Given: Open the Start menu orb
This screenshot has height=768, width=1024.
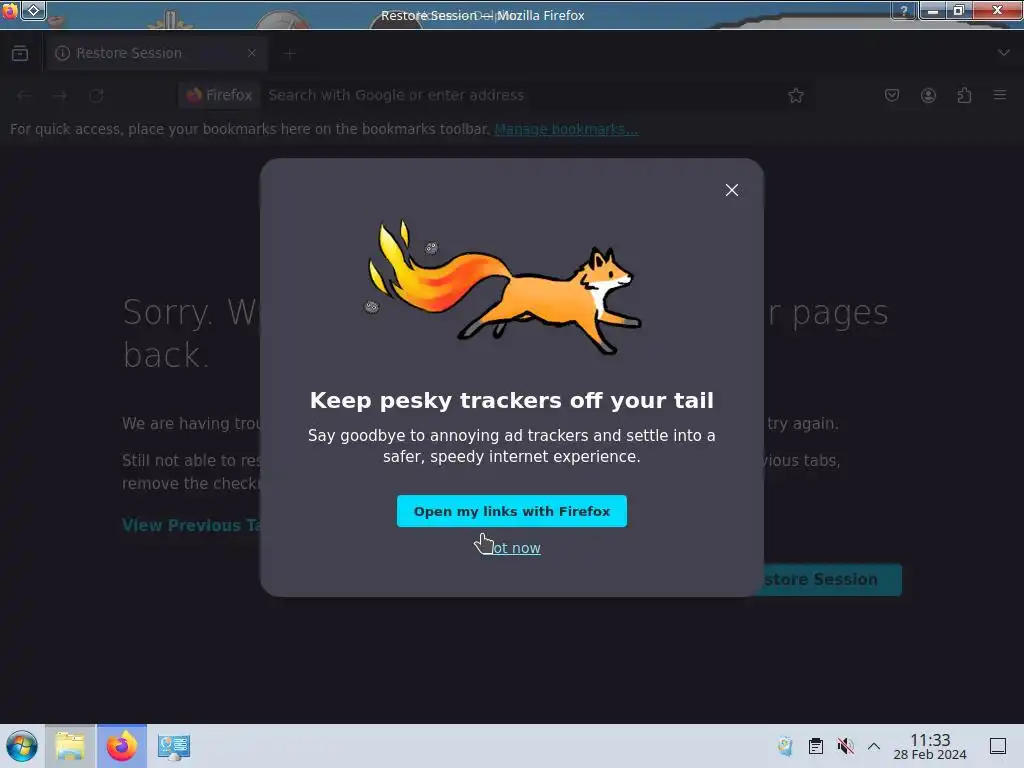Looking at the screenshot, I should tap(22, 746).
